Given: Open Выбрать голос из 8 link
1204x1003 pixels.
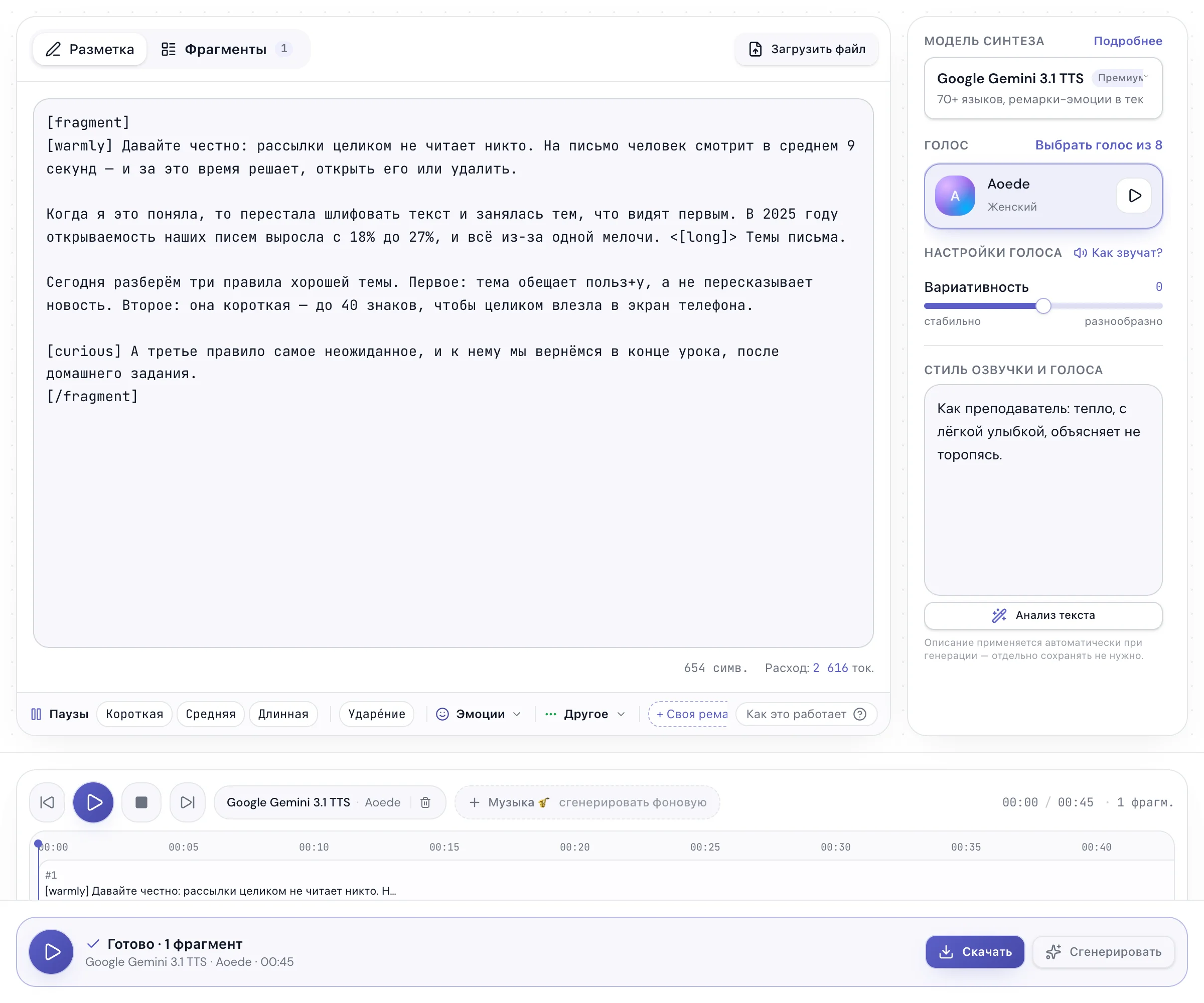Looking at the screenshot, I should pos(1099,145).
